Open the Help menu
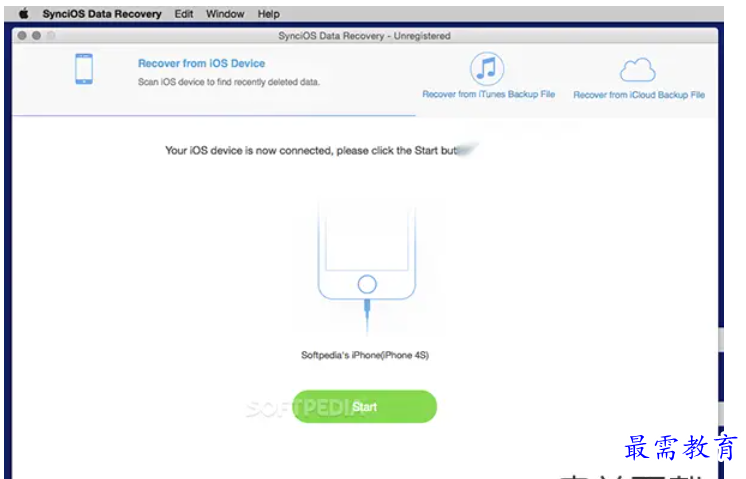The height and width of the screenshot is (479, 746). (268, 14)
